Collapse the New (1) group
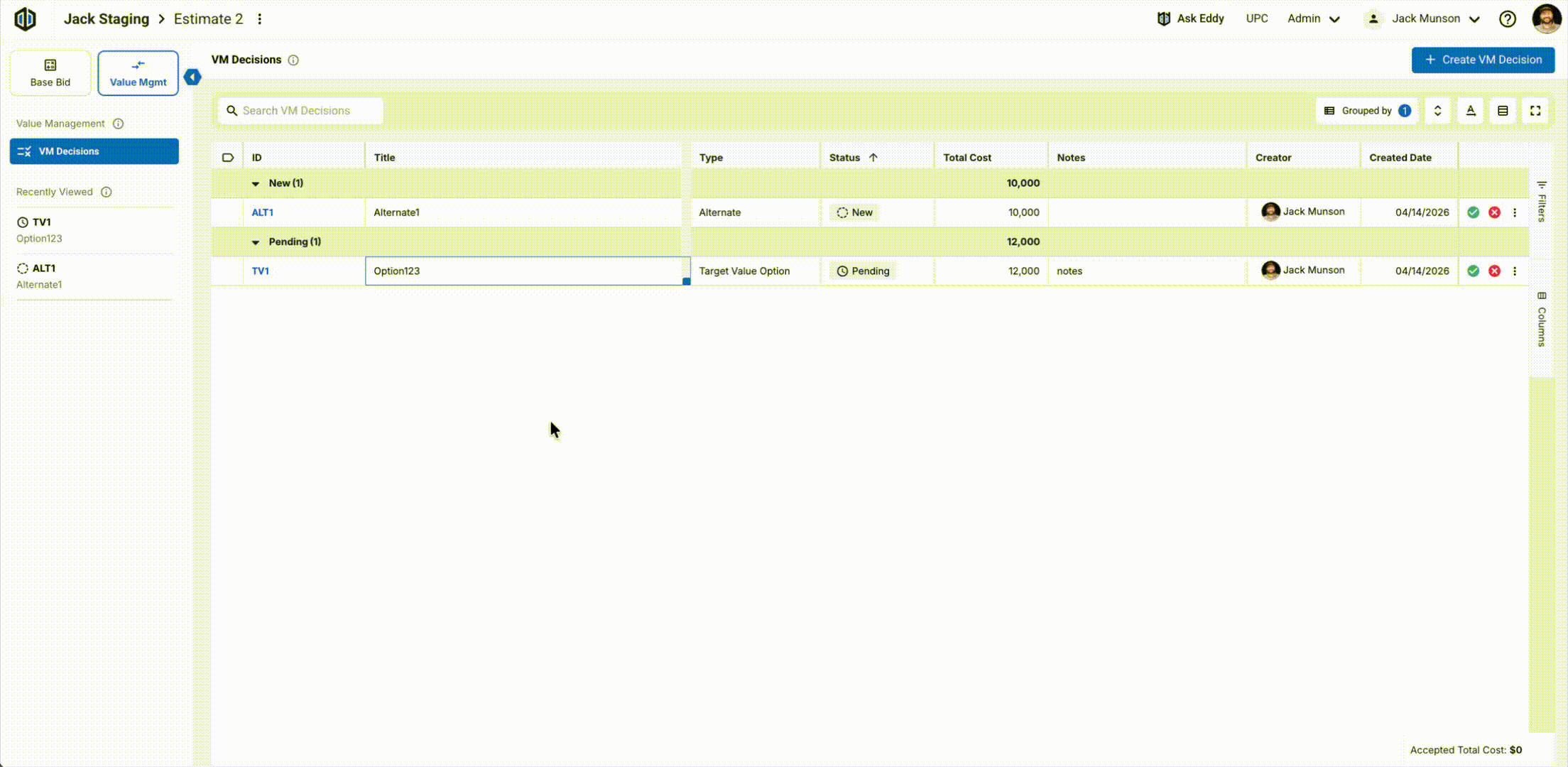 pos(256,184)
